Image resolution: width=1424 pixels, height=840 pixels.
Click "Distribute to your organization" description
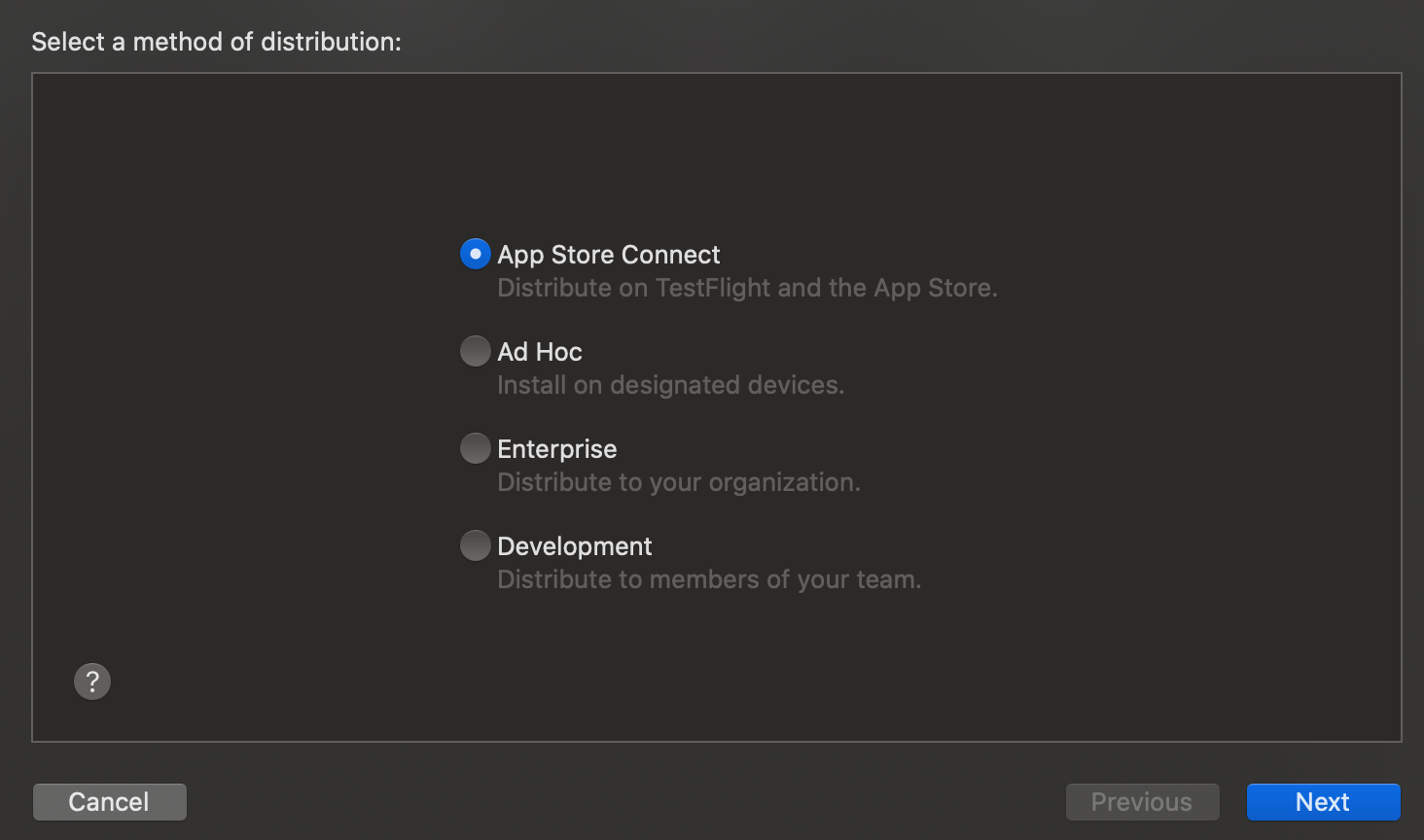(678, 483)
